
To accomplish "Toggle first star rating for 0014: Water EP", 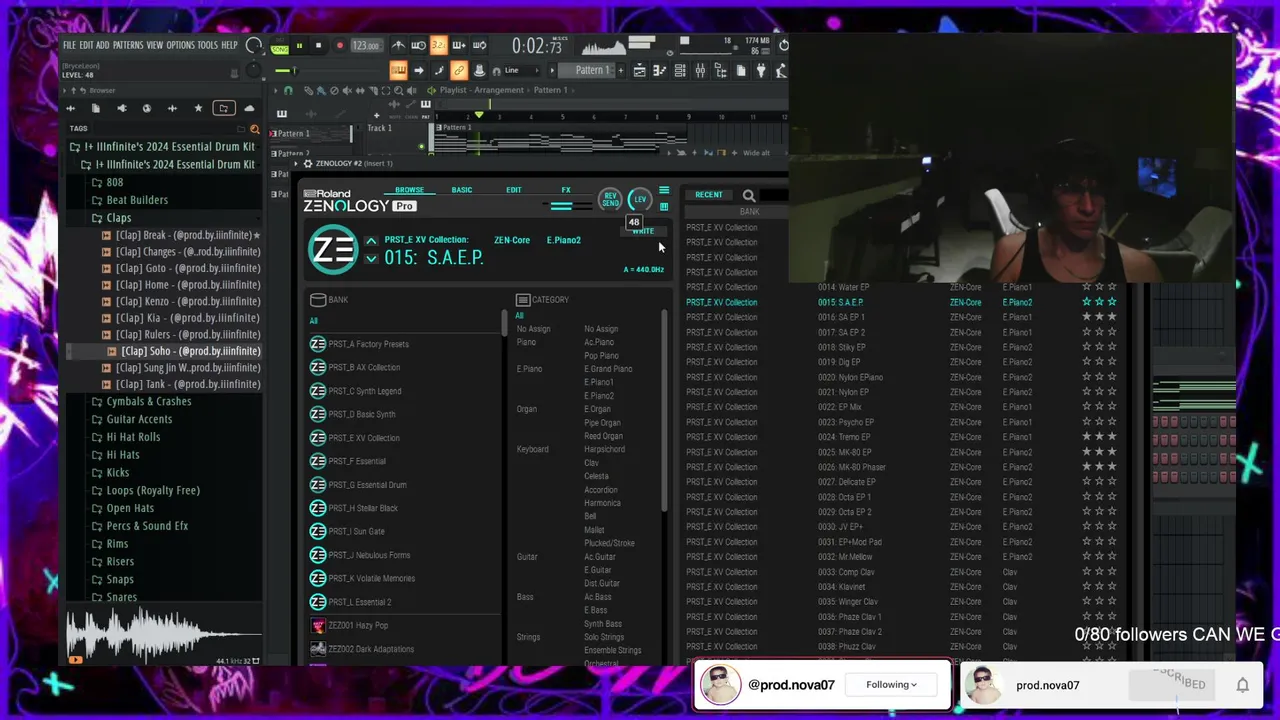I will coord(1086,287).
